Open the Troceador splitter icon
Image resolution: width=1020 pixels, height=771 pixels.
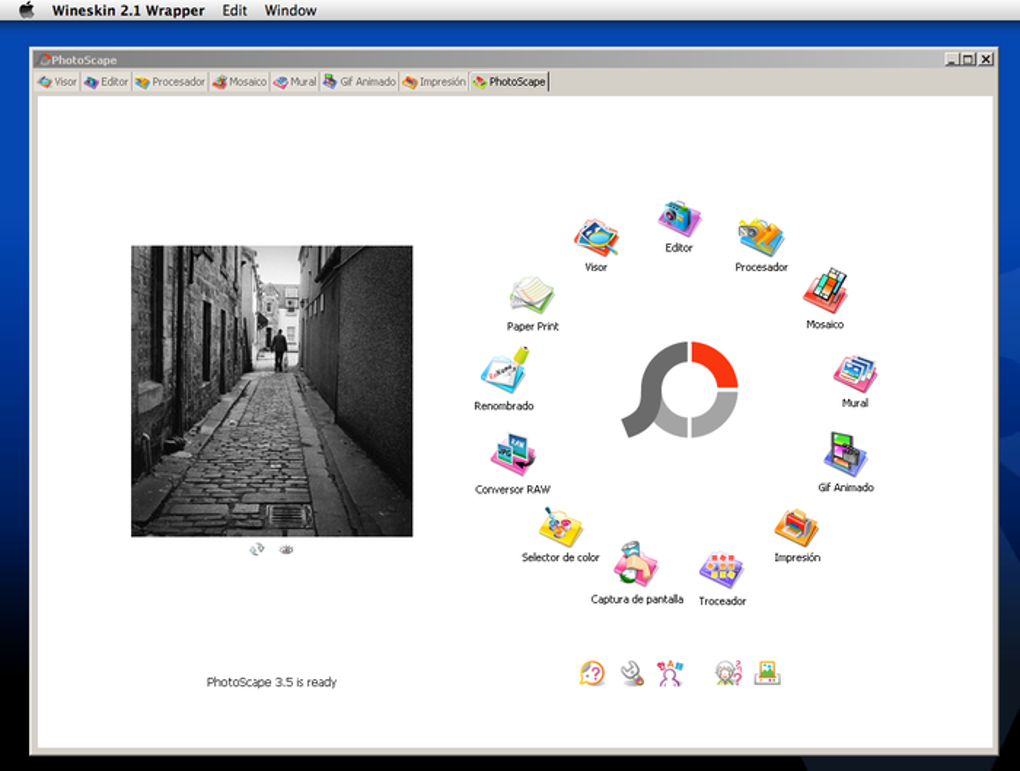click(721, 571)
